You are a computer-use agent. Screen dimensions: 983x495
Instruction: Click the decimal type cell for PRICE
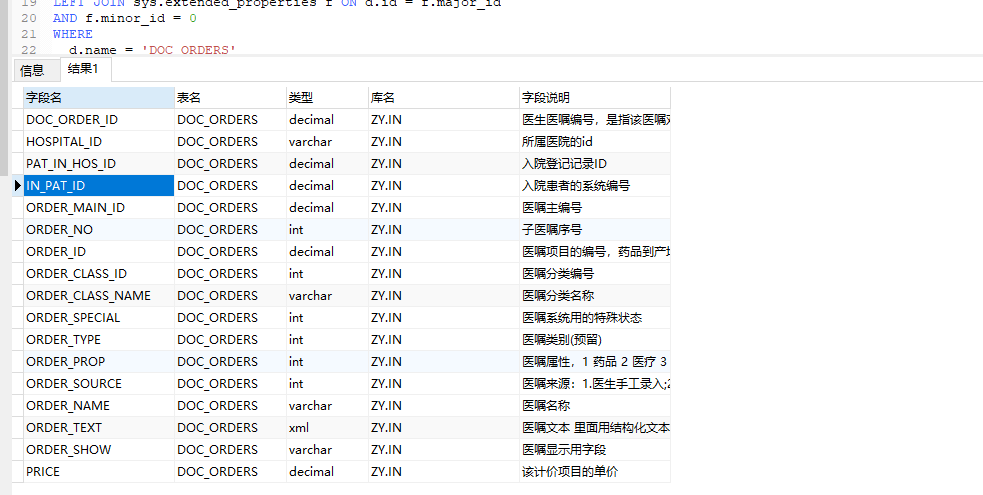click(327, 471)
